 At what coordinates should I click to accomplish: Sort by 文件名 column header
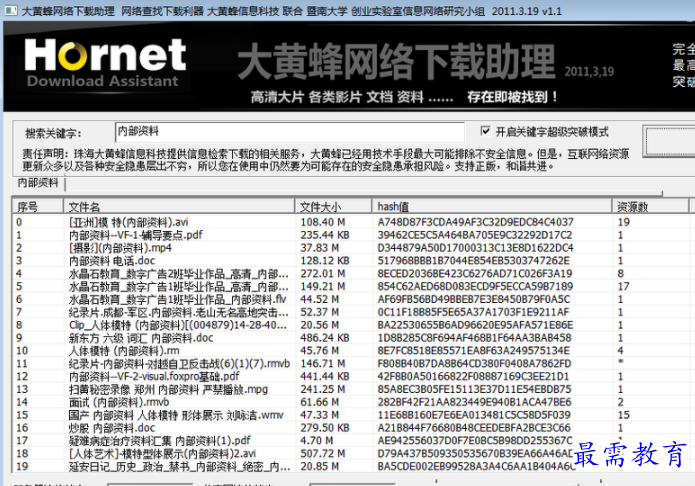tap(179, 206)
